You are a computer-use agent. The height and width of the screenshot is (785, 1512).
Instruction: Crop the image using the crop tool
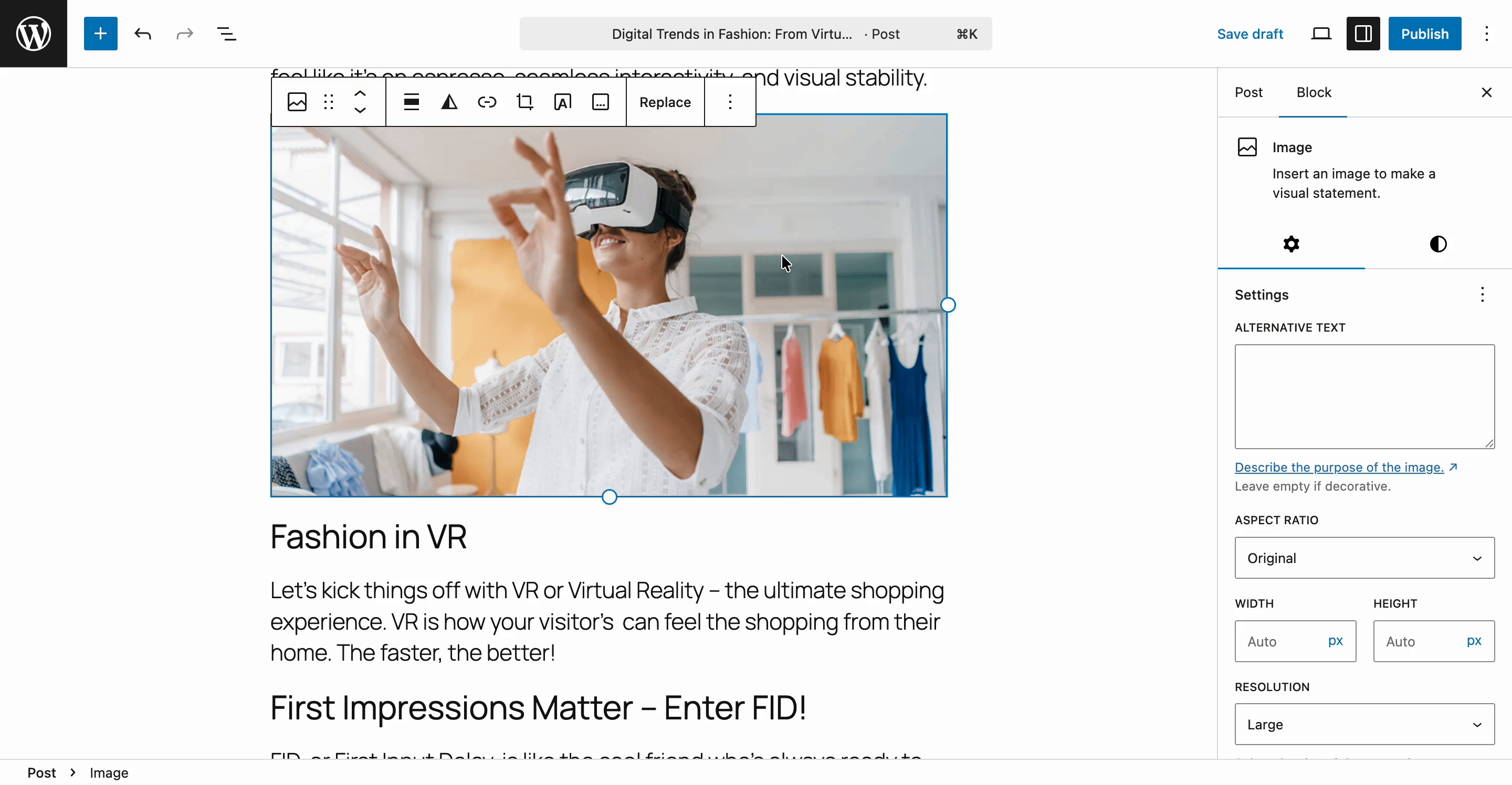(x=525, y=102)
